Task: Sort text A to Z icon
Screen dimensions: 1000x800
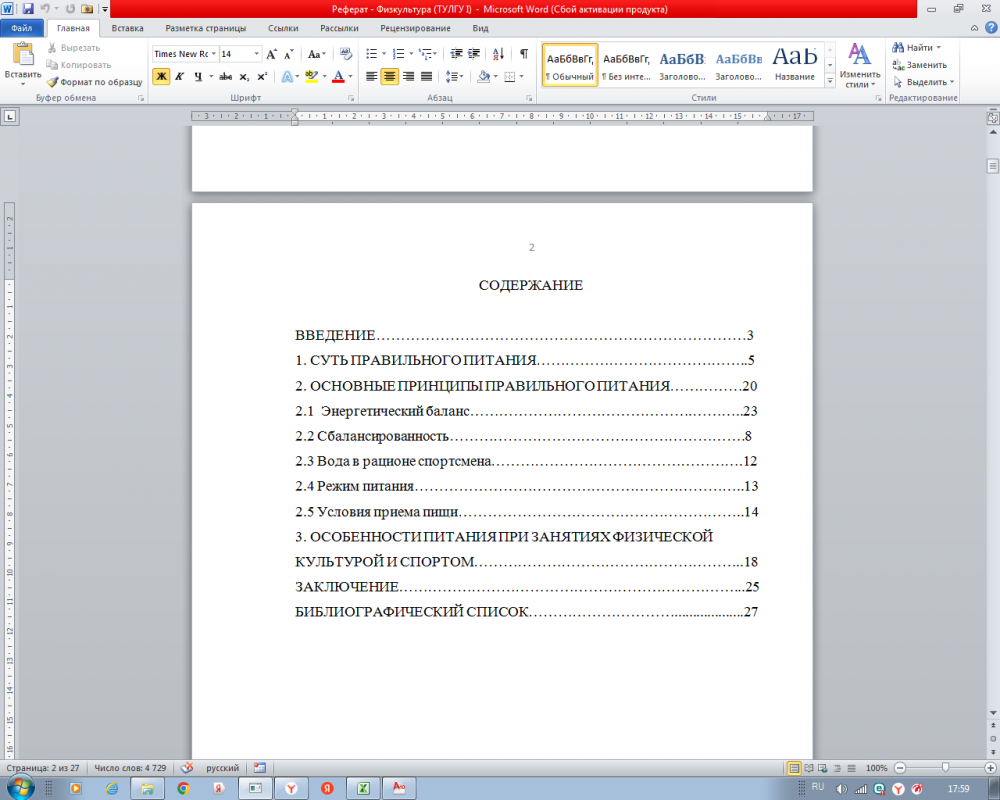Action: [x=498, y=54]
